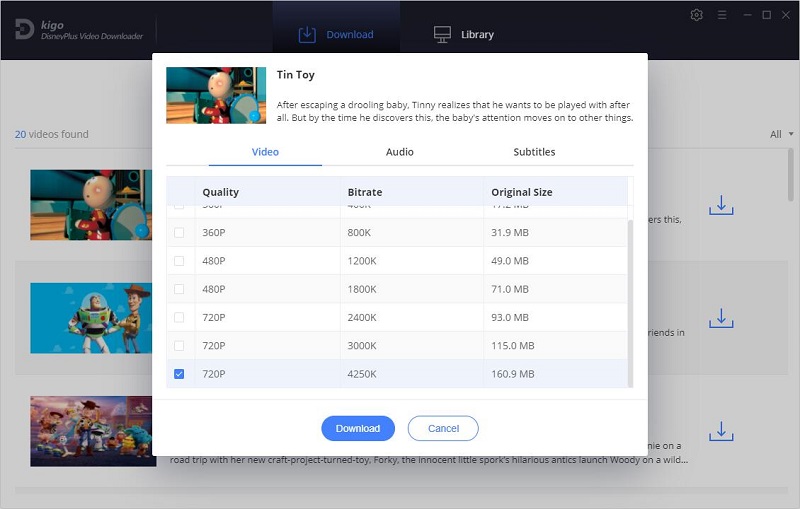Screen dimensions: 800x509
Task: Switch to the Audio tab
Action: 399,152
